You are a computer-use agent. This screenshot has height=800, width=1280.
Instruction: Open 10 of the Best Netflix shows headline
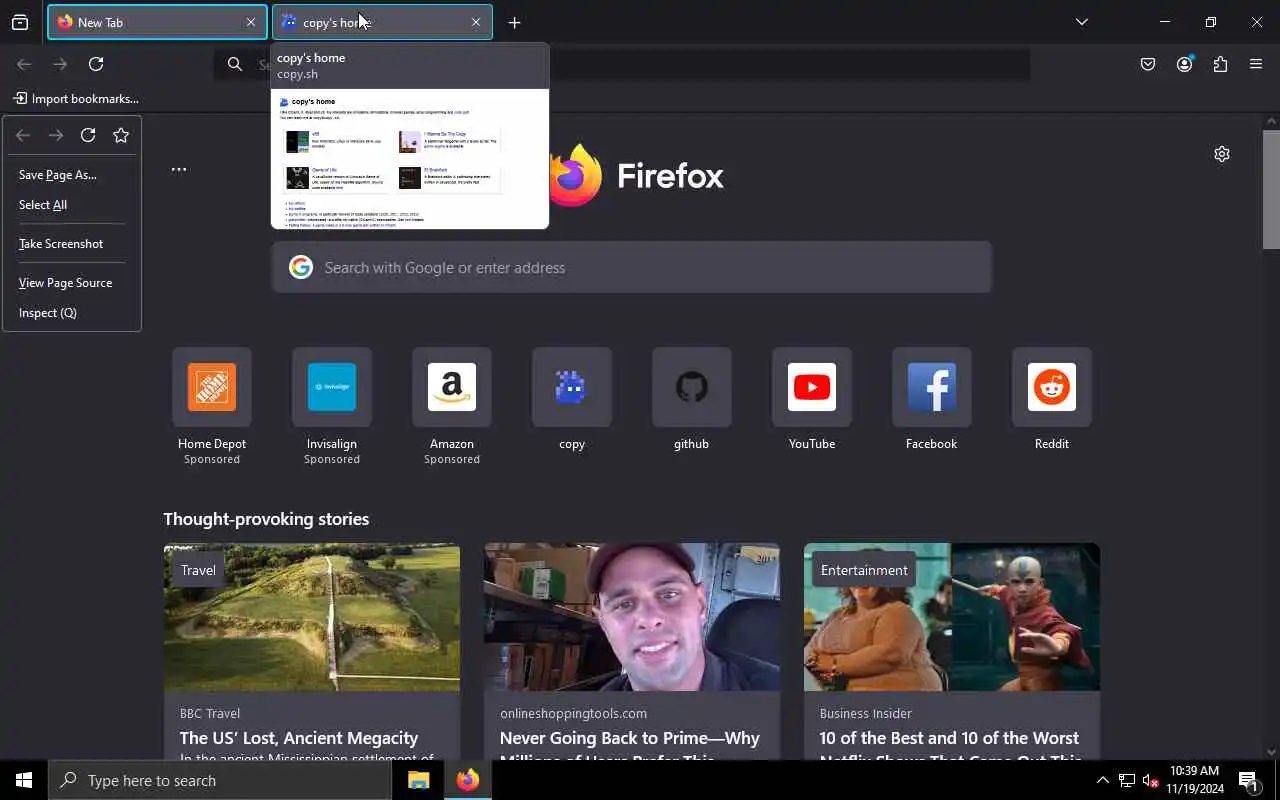[x=949, y=738]
